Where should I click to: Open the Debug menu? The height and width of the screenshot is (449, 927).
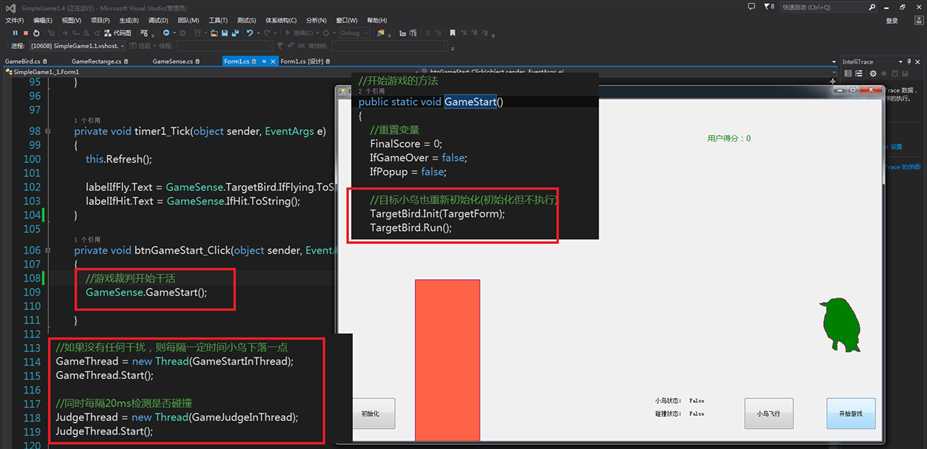coord(158,20)
